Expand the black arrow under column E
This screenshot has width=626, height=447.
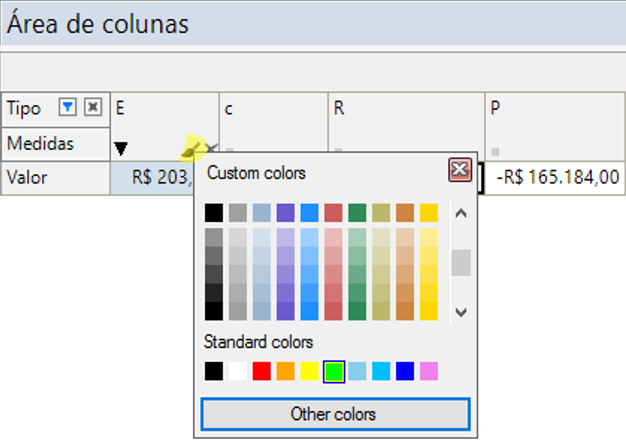(121, 149)
